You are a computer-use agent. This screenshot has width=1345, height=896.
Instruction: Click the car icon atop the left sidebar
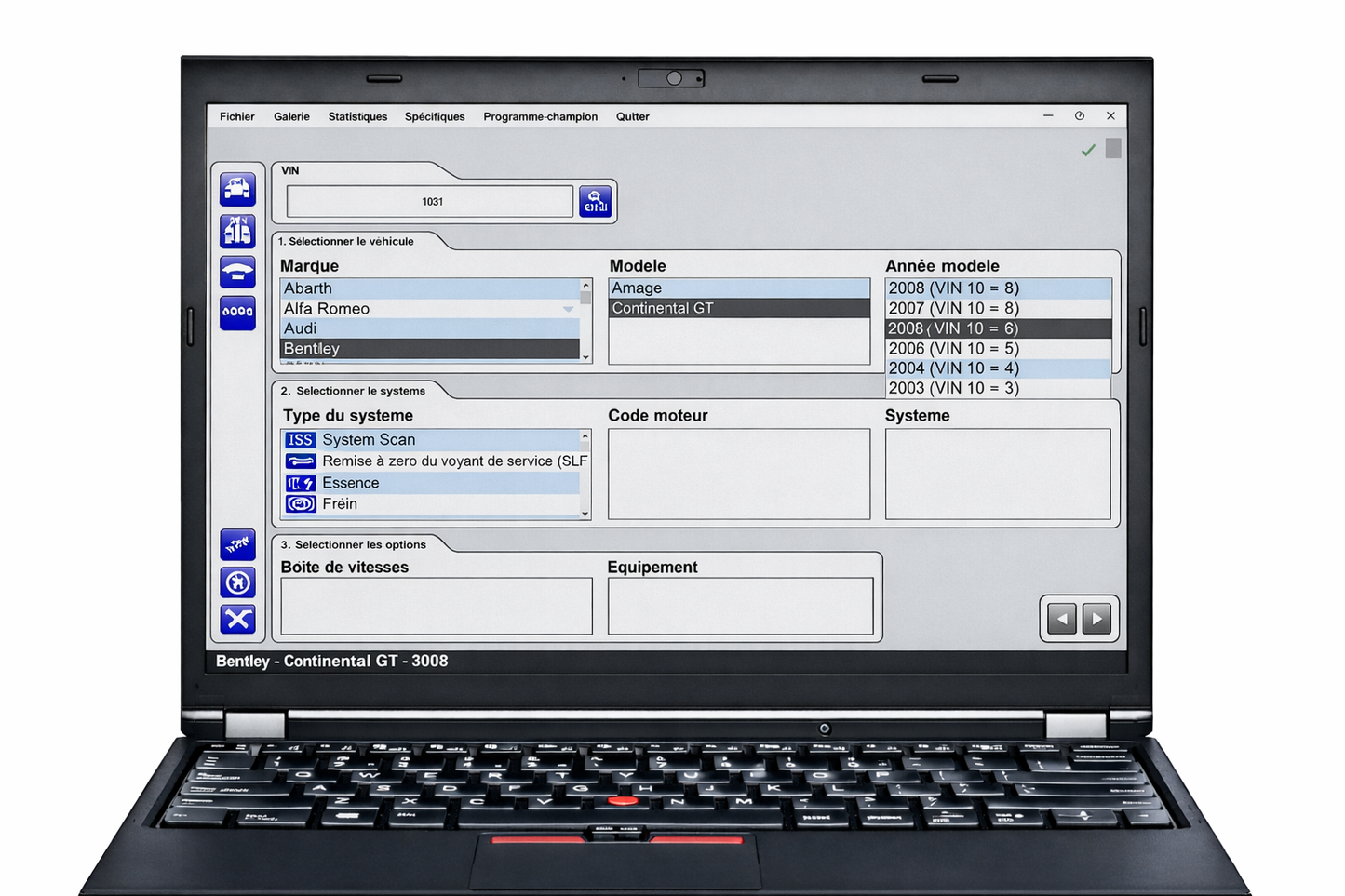coord(237,189)
